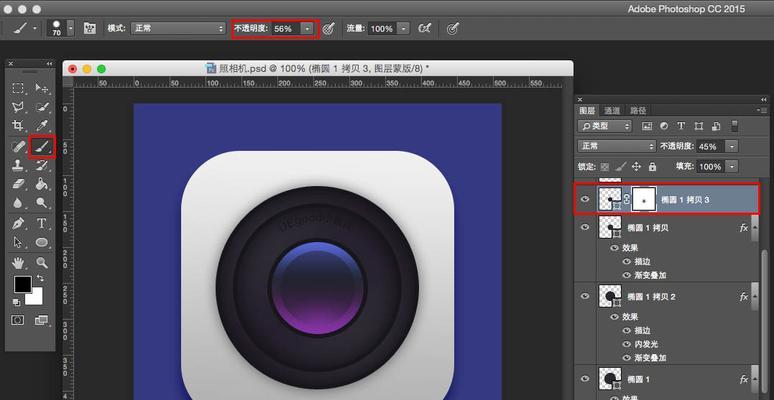The image size is (774, 400).
Task: Switch to the 通道 tab
Action: coord(612,110)
